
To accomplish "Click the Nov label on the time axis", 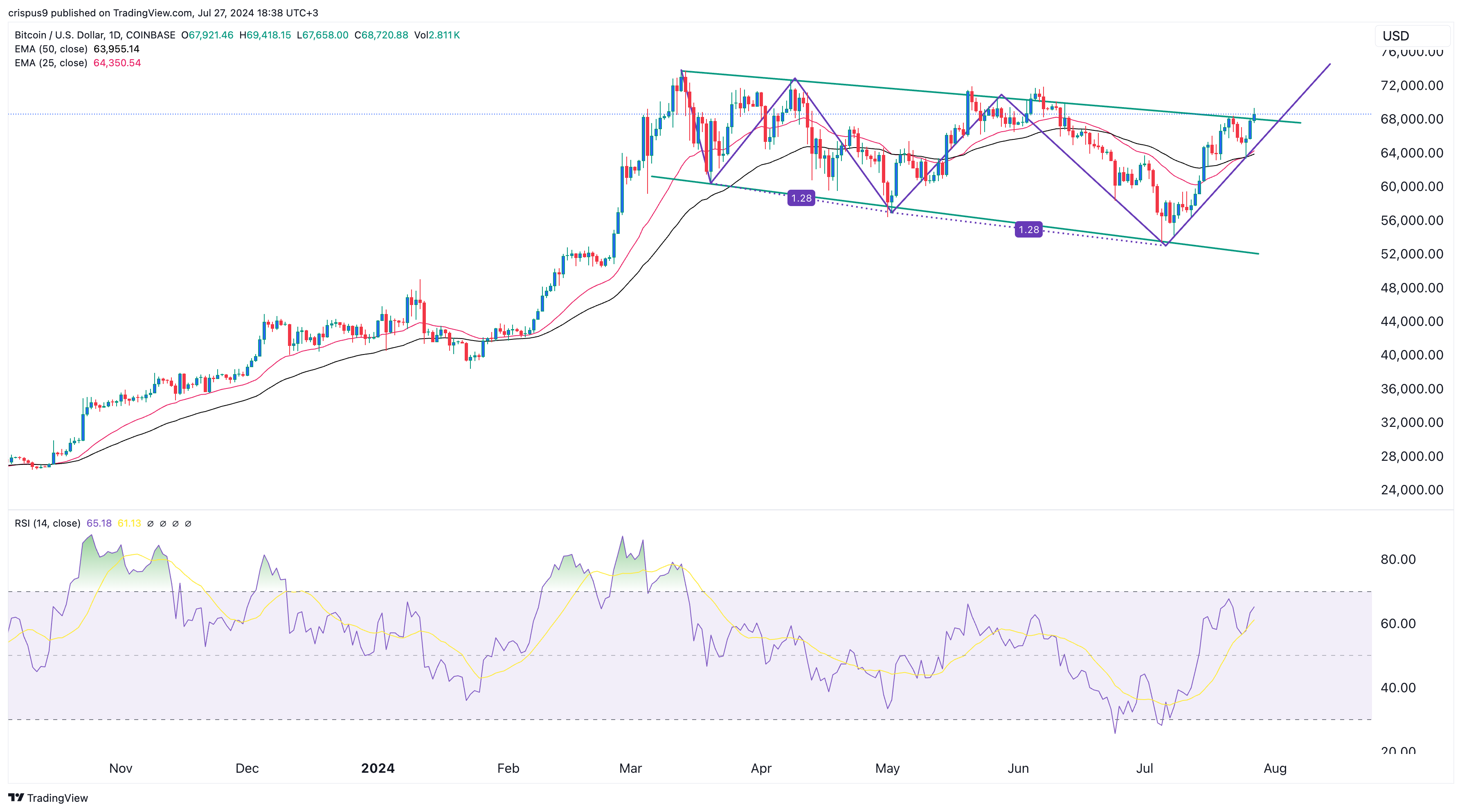I will [x=120, y=768].
